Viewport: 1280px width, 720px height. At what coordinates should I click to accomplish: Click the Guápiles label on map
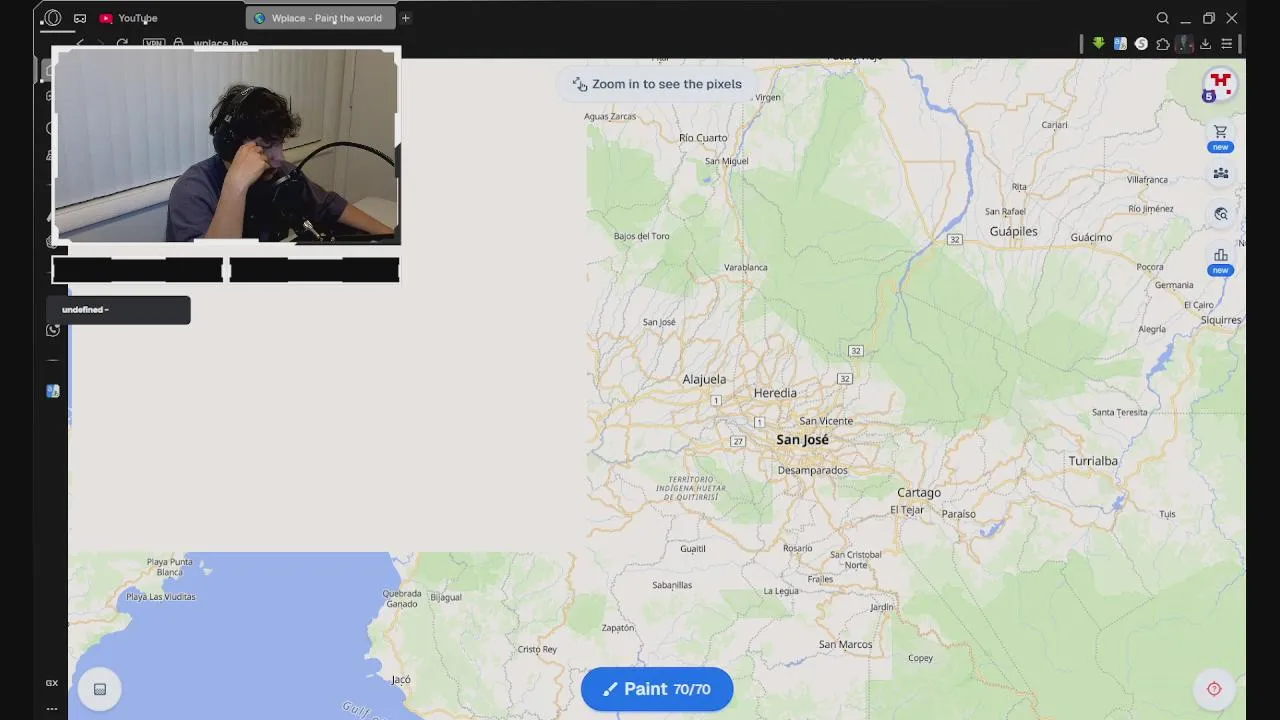1013,231
